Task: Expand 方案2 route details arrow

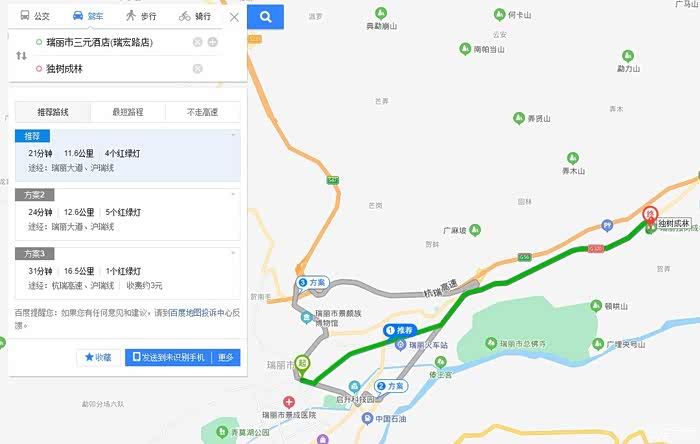Action: click(x=233, y=194)
